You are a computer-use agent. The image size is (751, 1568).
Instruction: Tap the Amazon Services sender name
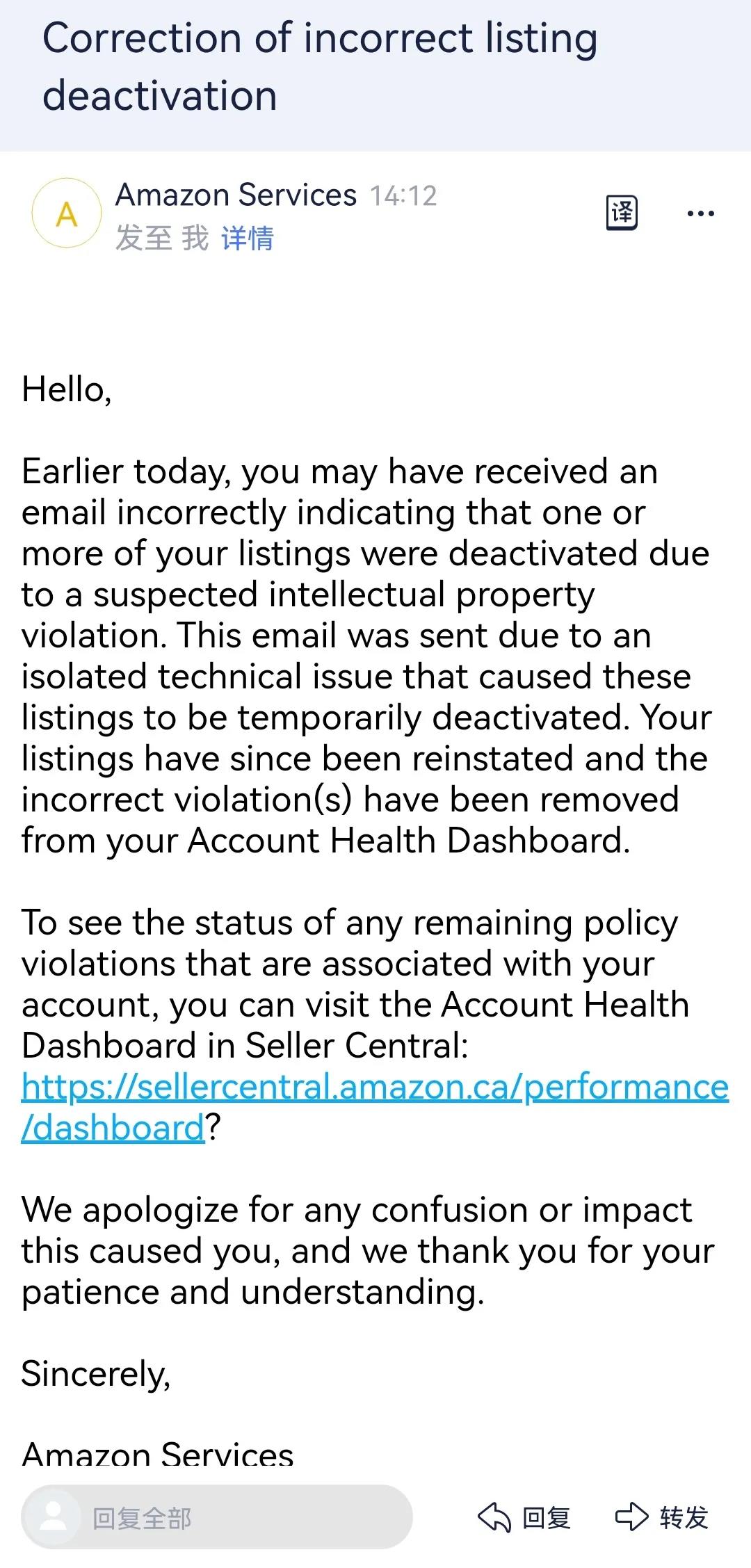coord(236,195)
